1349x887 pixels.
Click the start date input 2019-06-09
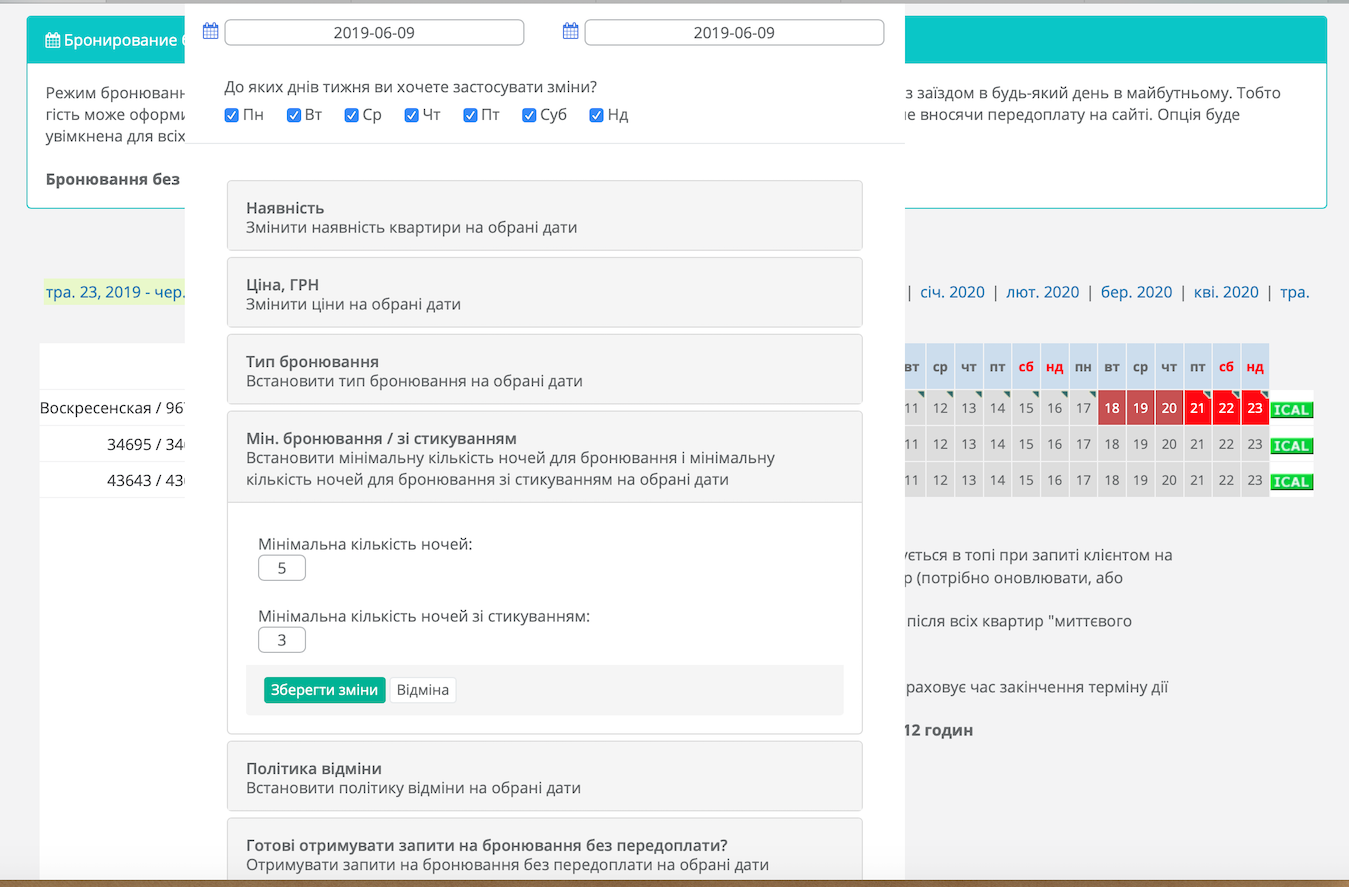click(374, 33)
